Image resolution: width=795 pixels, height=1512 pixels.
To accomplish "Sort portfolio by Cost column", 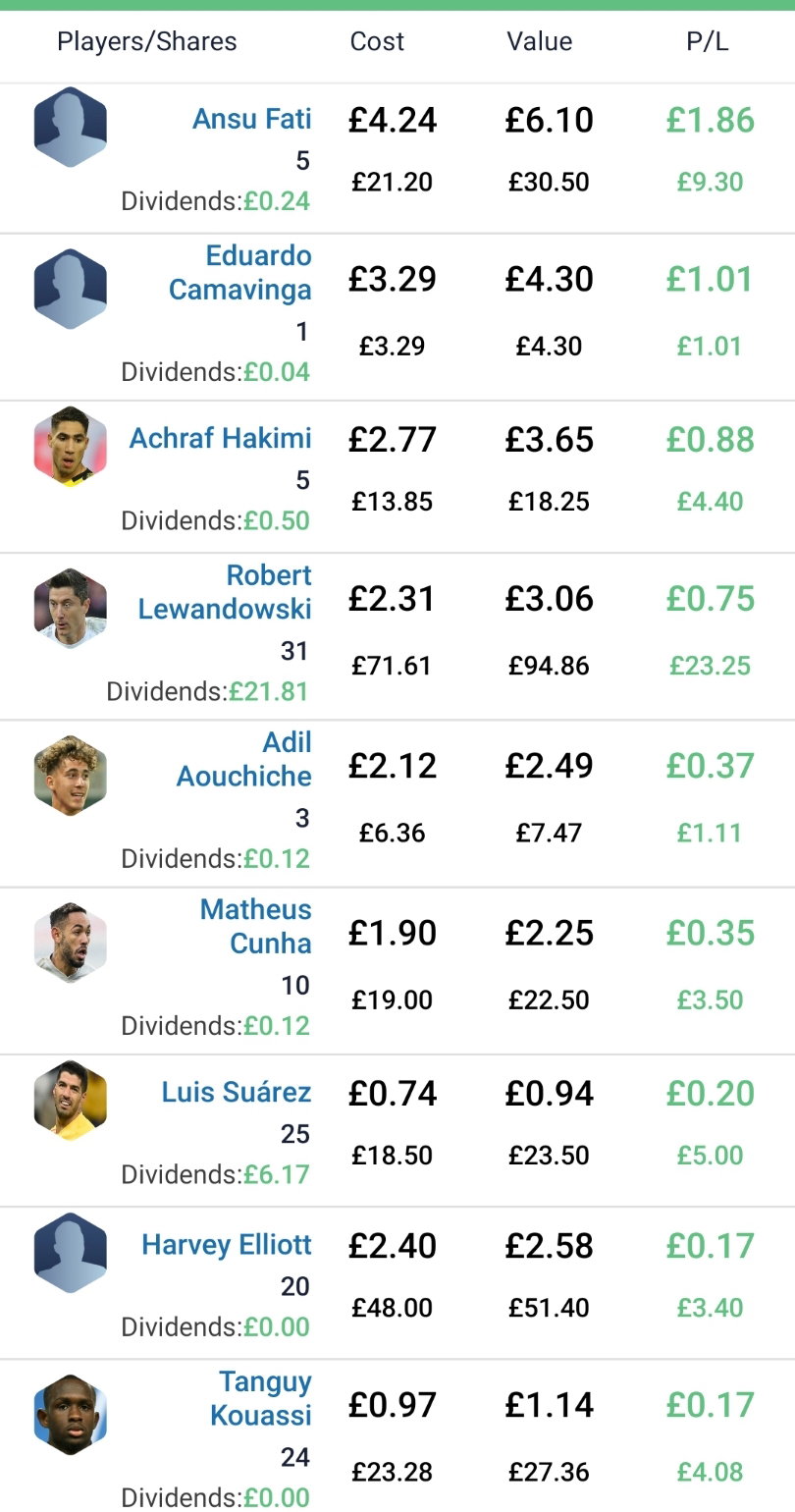I will (377, 42).
